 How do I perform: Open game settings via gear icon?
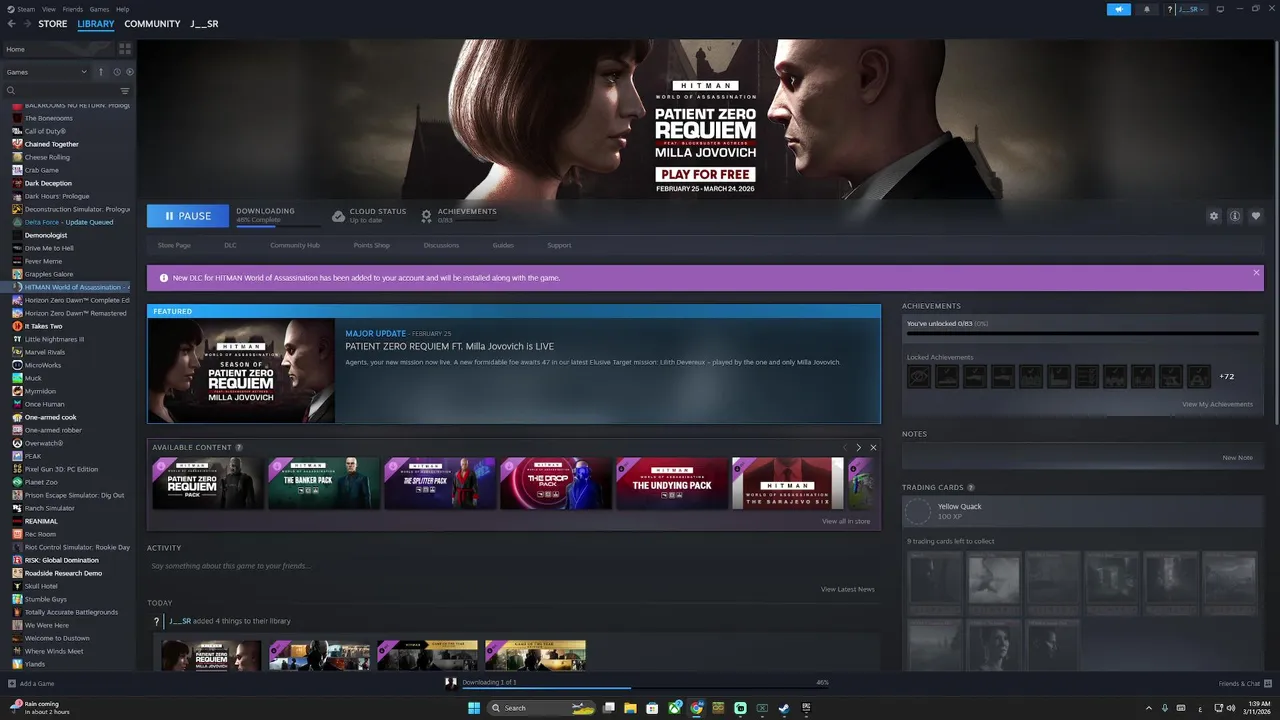(1214, 216)
